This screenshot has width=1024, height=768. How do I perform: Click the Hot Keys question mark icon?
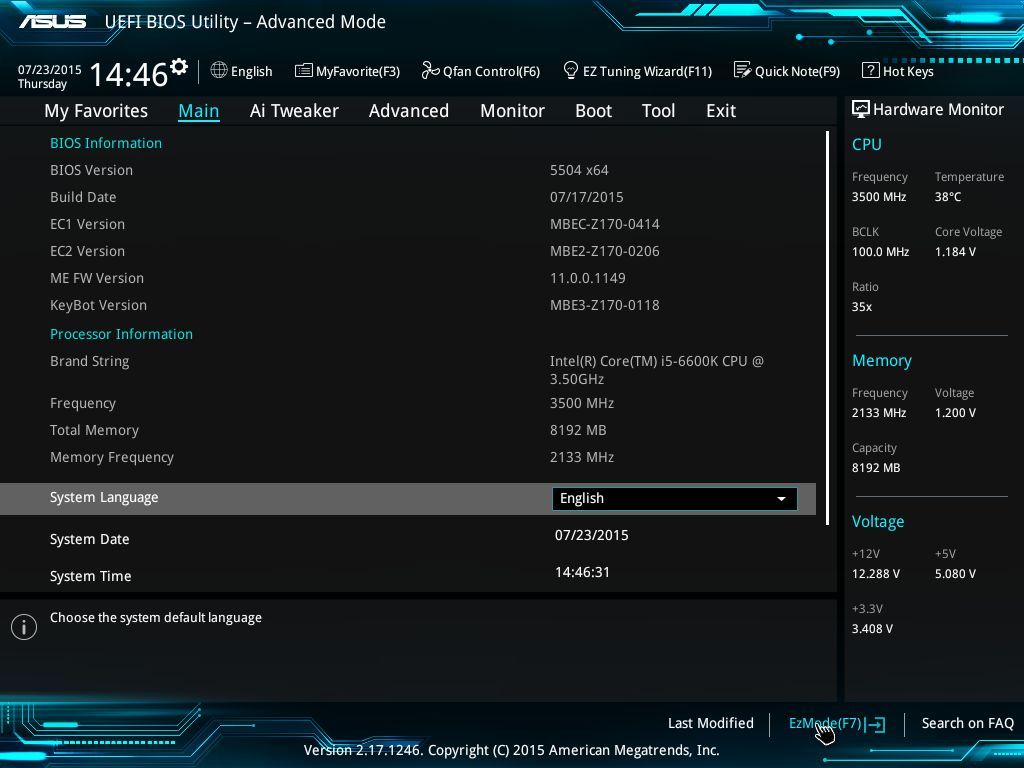tap(871, 70)
